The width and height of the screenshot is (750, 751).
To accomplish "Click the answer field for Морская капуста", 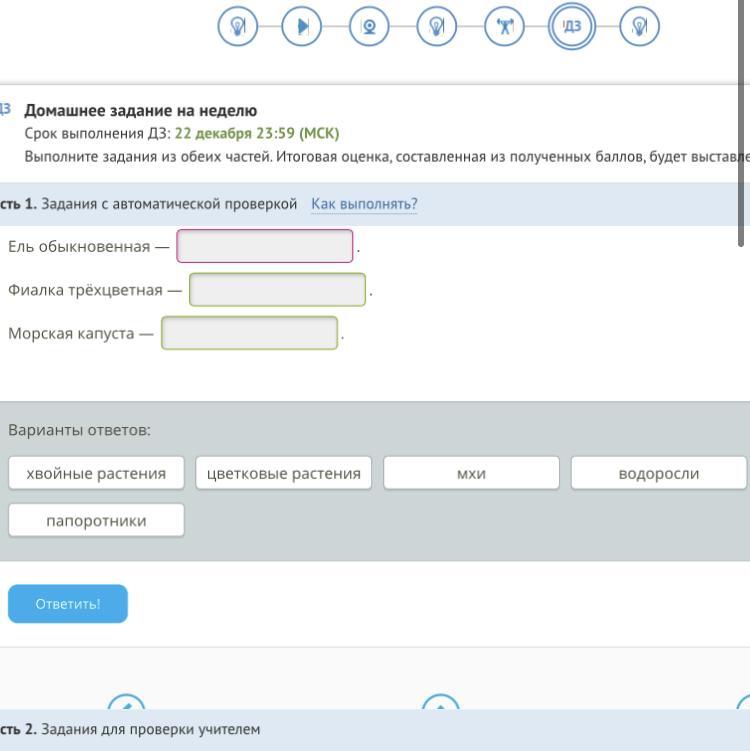I will 250,333.
